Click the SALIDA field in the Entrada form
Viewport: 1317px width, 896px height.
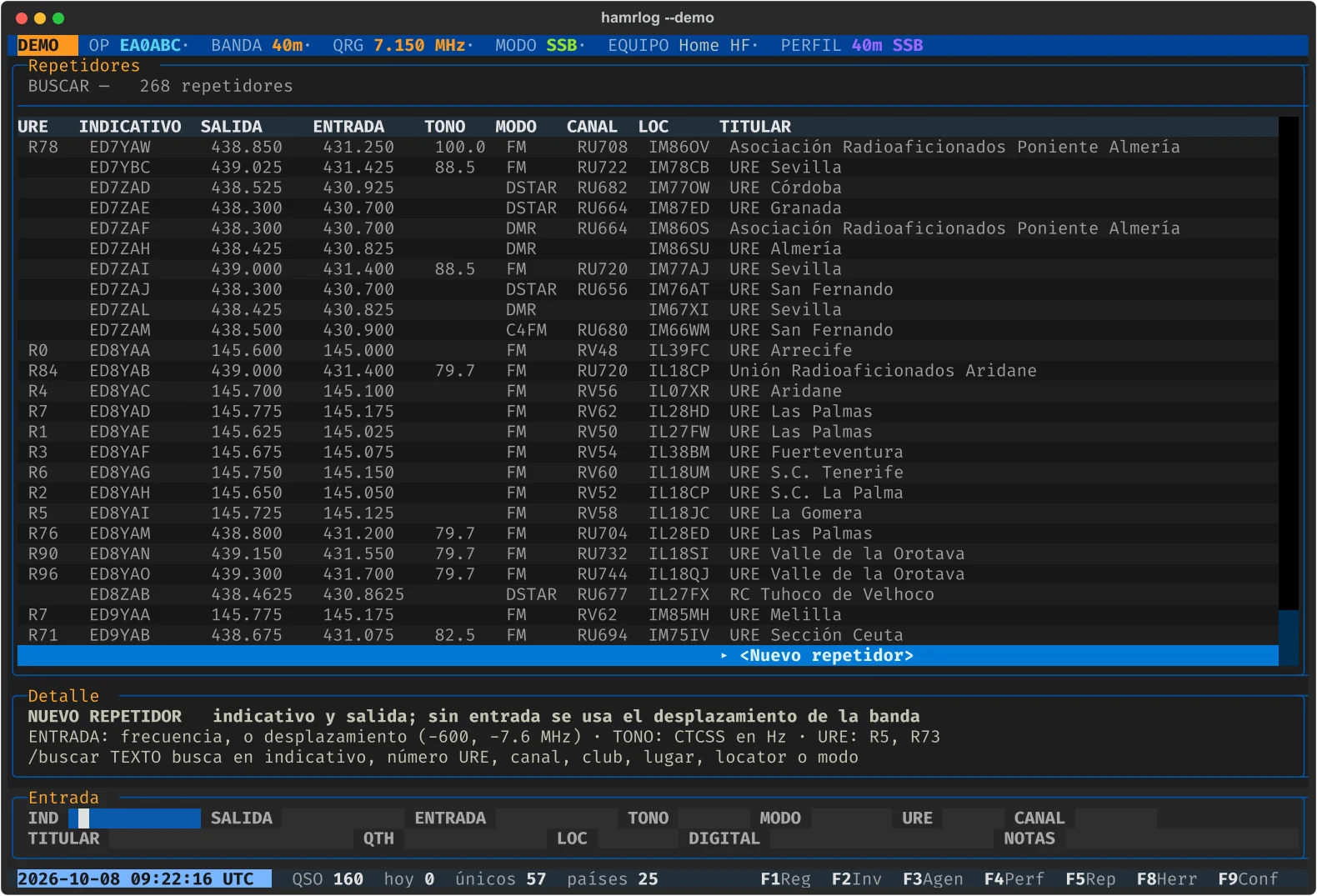(343, 818)
